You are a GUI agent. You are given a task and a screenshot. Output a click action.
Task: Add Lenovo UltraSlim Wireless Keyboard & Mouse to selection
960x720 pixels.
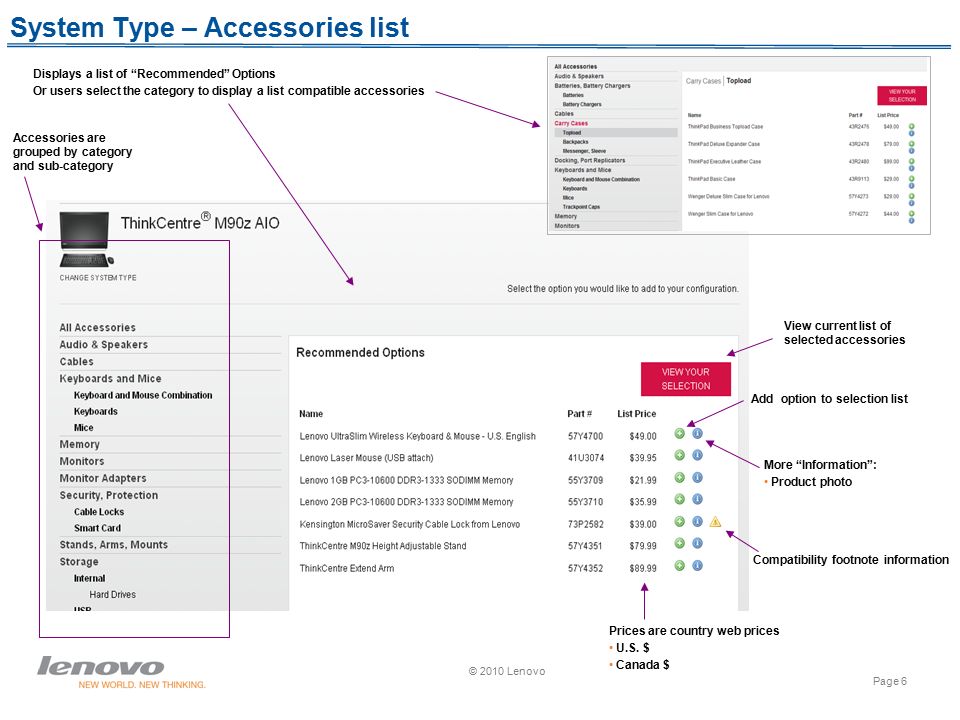[679, 433]
